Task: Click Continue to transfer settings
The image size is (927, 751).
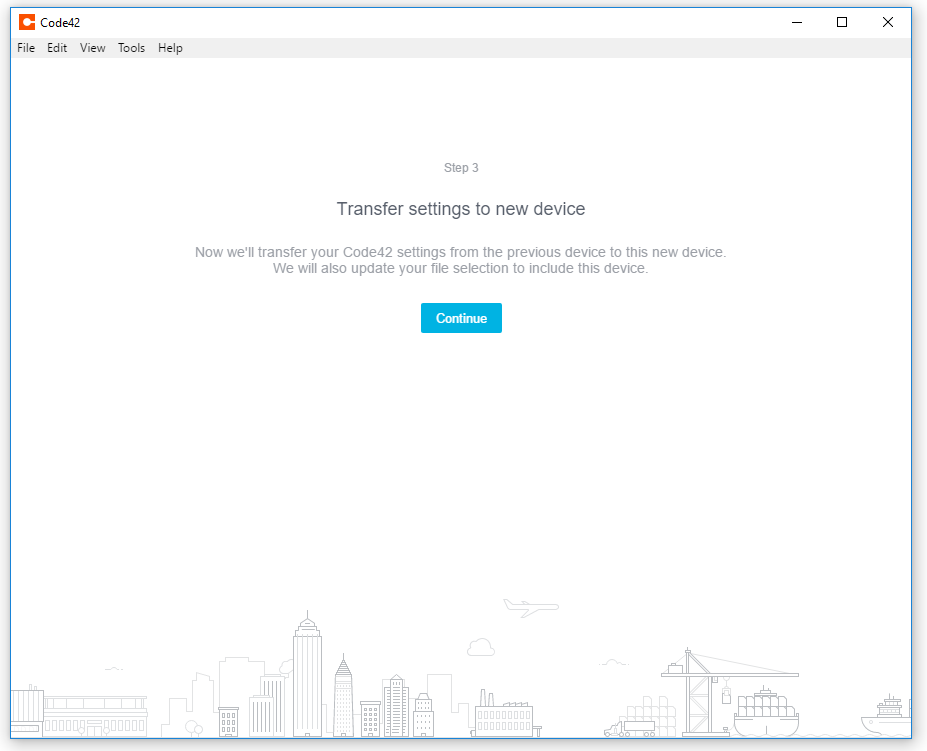Action: point(461,318)
